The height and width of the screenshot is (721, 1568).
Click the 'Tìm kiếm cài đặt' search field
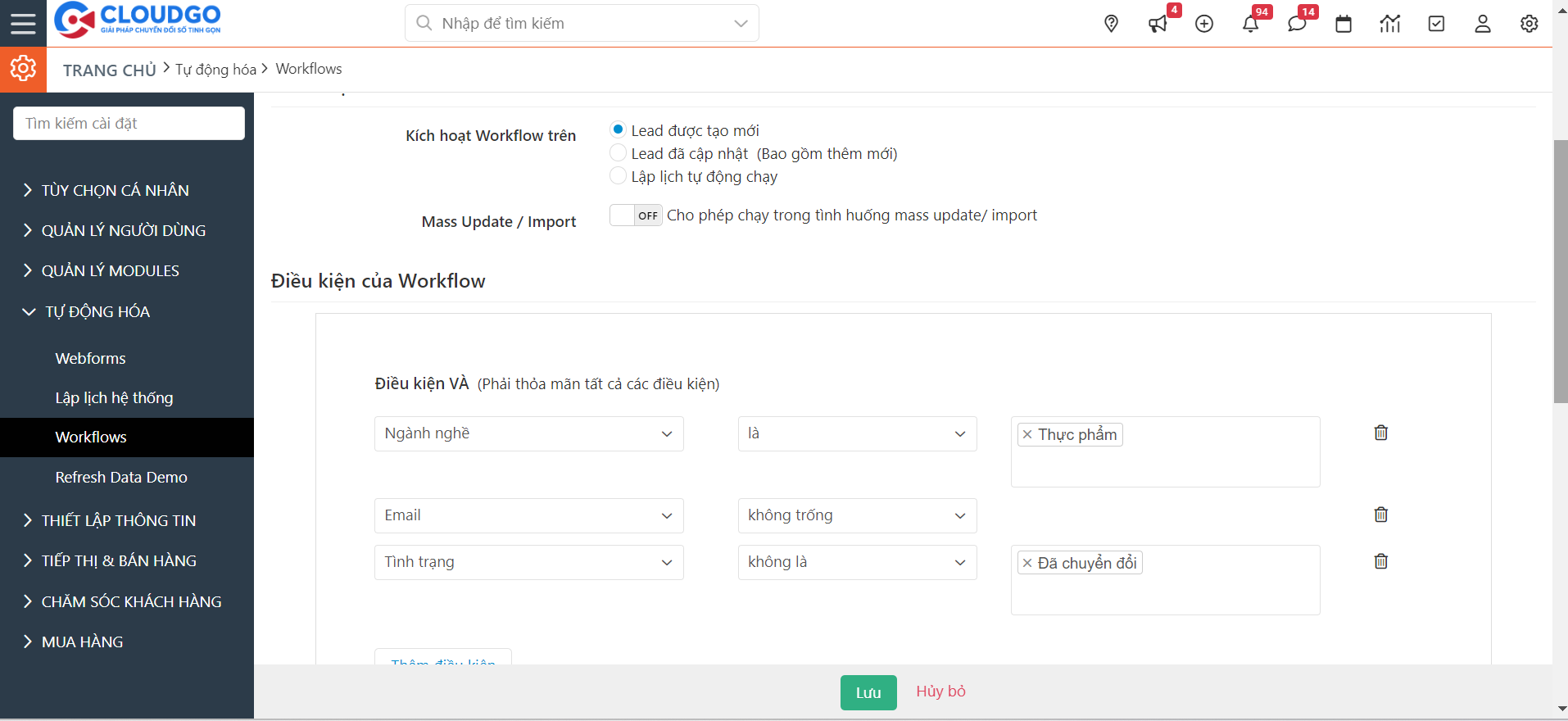pyautogui.click(x=129, y=123)
